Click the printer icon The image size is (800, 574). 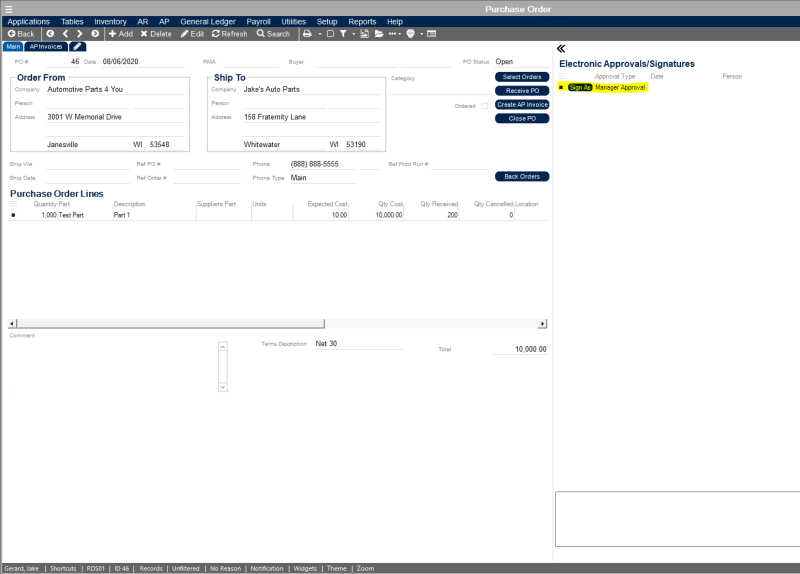pos(307,34)
